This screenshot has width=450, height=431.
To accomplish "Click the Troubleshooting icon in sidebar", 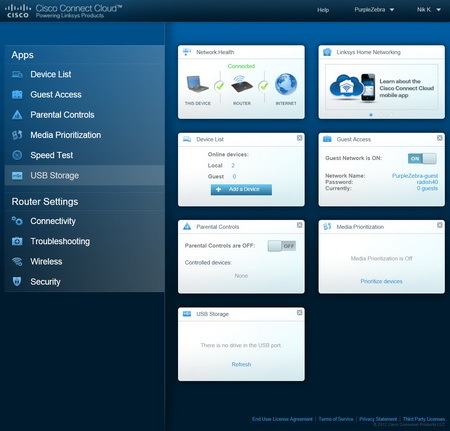I will coord(17,241).
